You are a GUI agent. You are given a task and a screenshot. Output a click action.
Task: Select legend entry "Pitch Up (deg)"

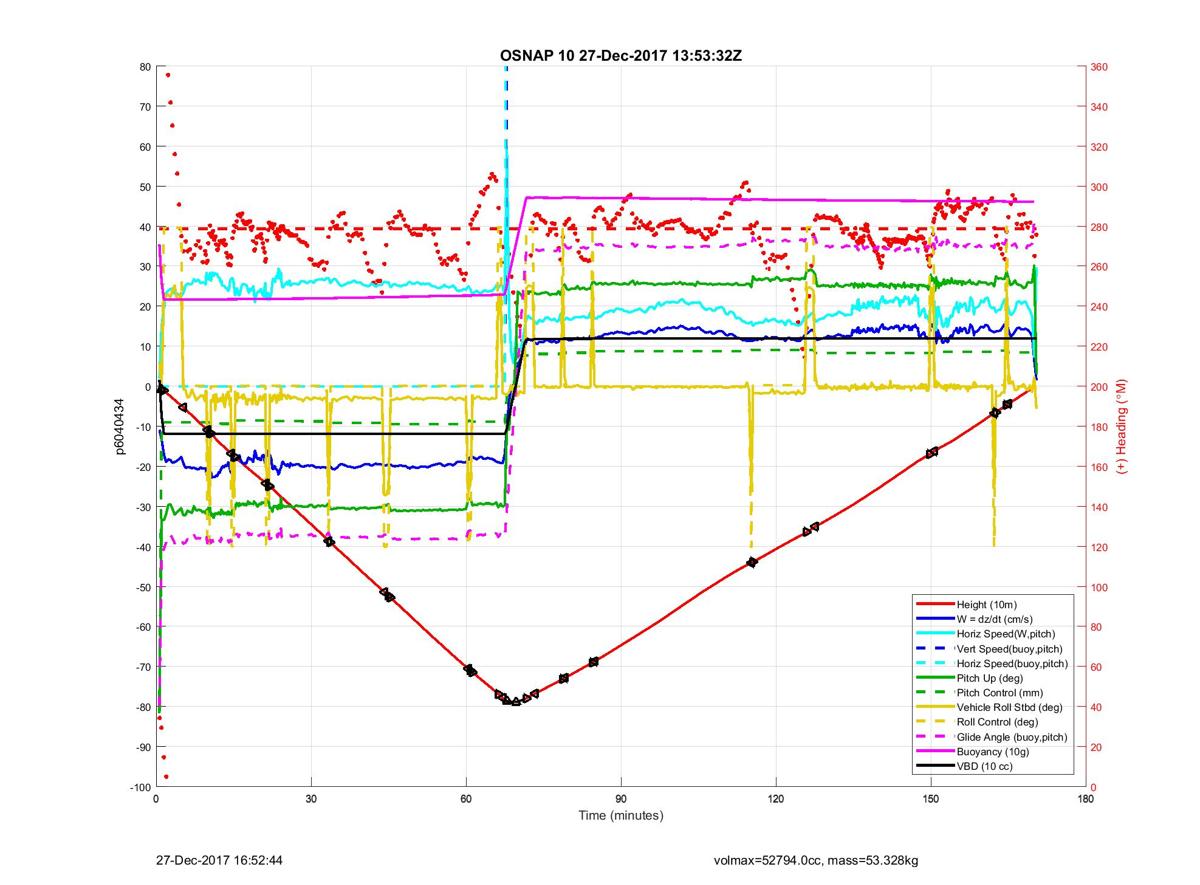click(988, 678)
